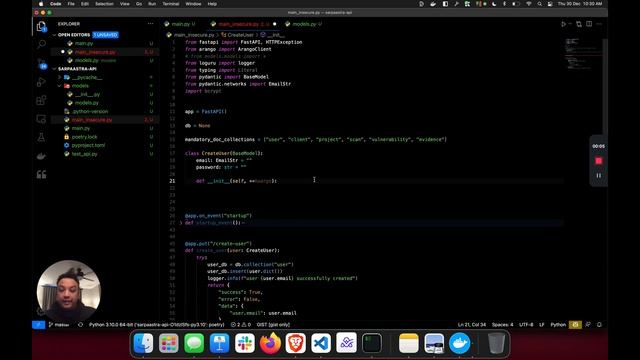Image resolution: width=640 pixels, height=360 pixels.
Task: Change the UTF-8 file encoding
Action: (526, 325)
